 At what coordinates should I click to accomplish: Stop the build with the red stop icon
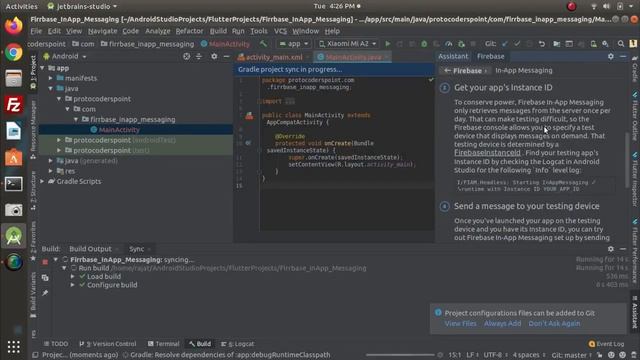(45, 262)
